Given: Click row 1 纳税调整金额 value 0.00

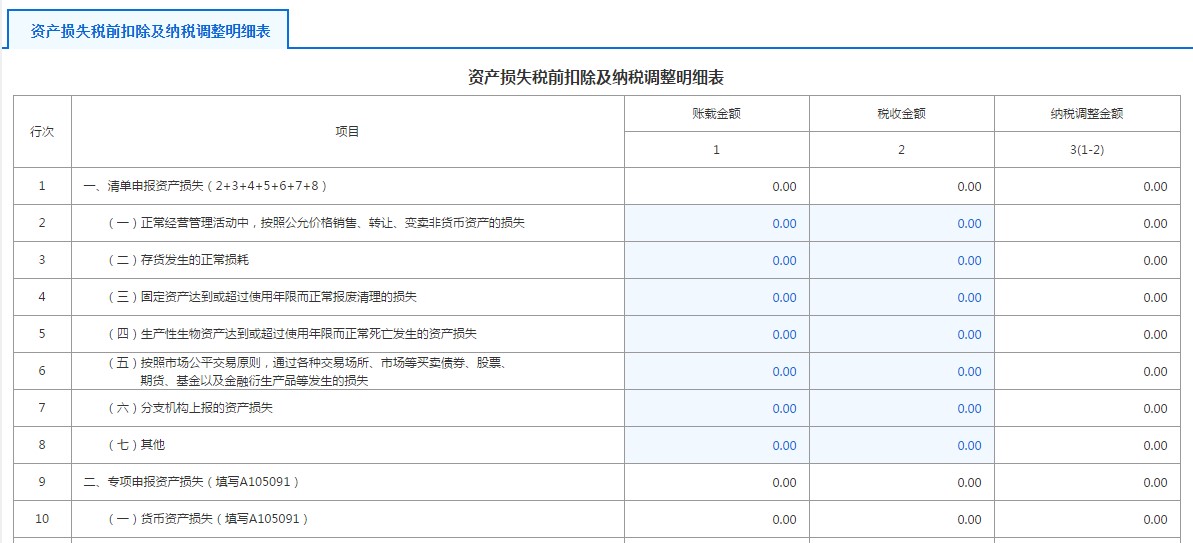Looking at the screenshot, I should [1154, 186].
